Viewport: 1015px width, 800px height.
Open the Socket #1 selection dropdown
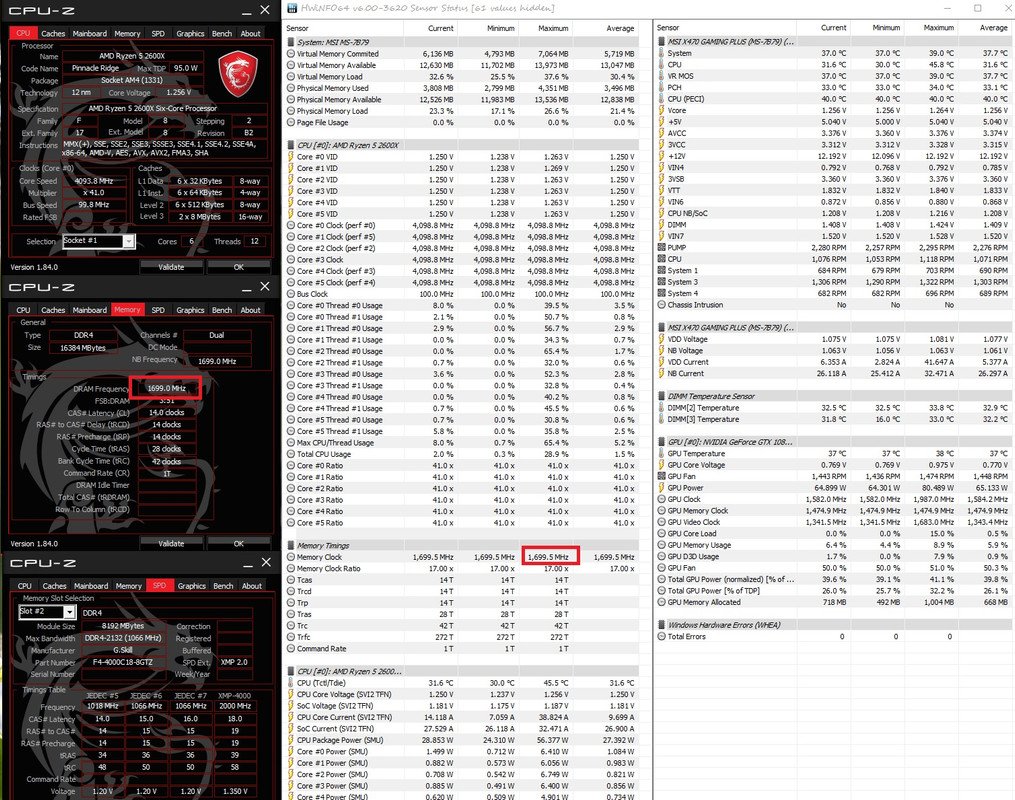129,241
